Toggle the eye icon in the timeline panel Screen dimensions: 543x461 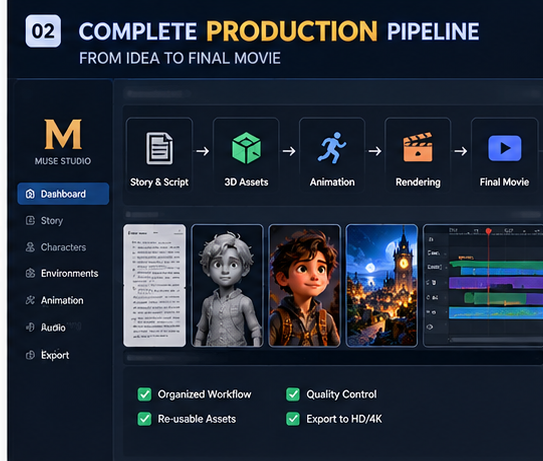[x=430, y=327]
